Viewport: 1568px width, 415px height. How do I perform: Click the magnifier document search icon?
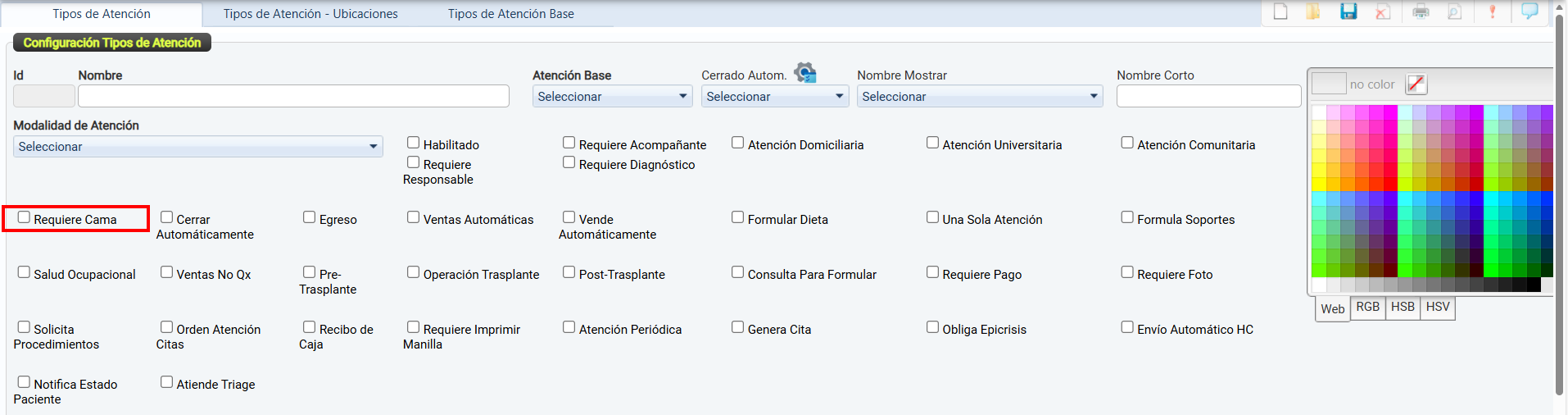pyautogui.click(x=1455, y=11)
